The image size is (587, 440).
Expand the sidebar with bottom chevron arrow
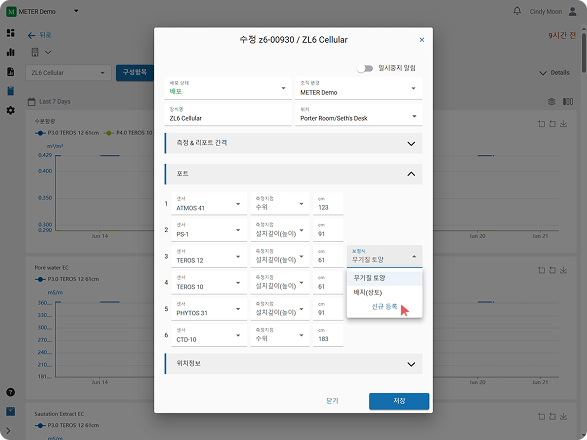(x=9, y=431)
